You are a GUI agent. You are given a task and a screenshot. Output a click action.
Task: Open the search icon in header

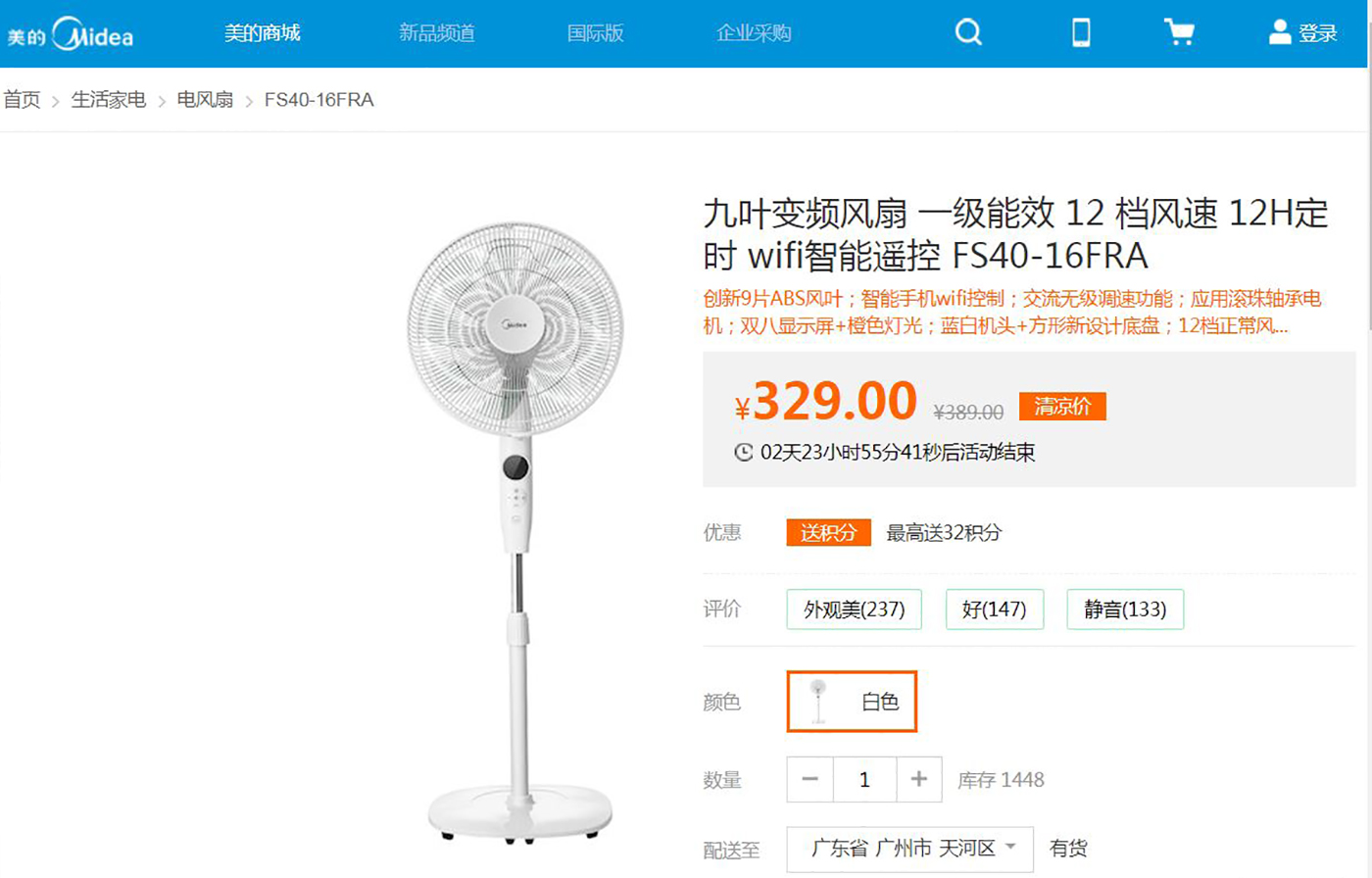(x=968, y=32)
